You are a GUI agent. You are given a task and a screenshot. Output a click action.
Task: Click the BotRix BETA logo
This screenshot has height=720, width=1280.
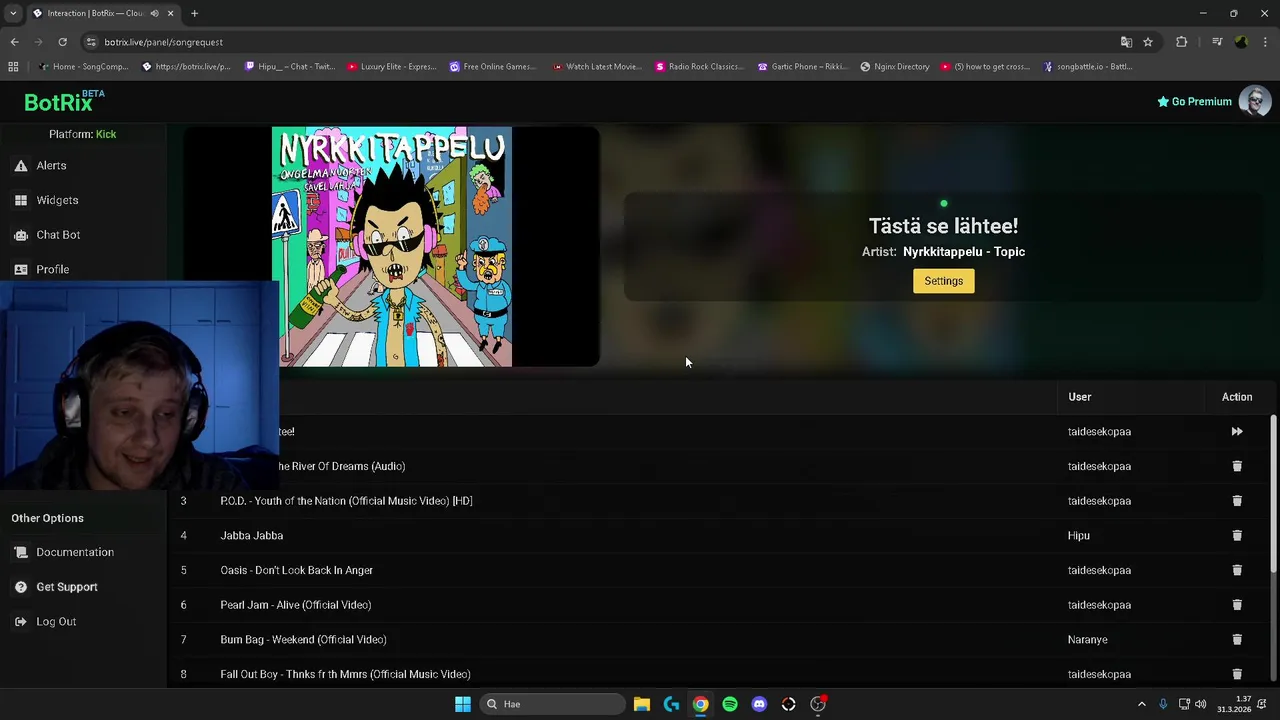pyautogui.click(x=64, y=101)
